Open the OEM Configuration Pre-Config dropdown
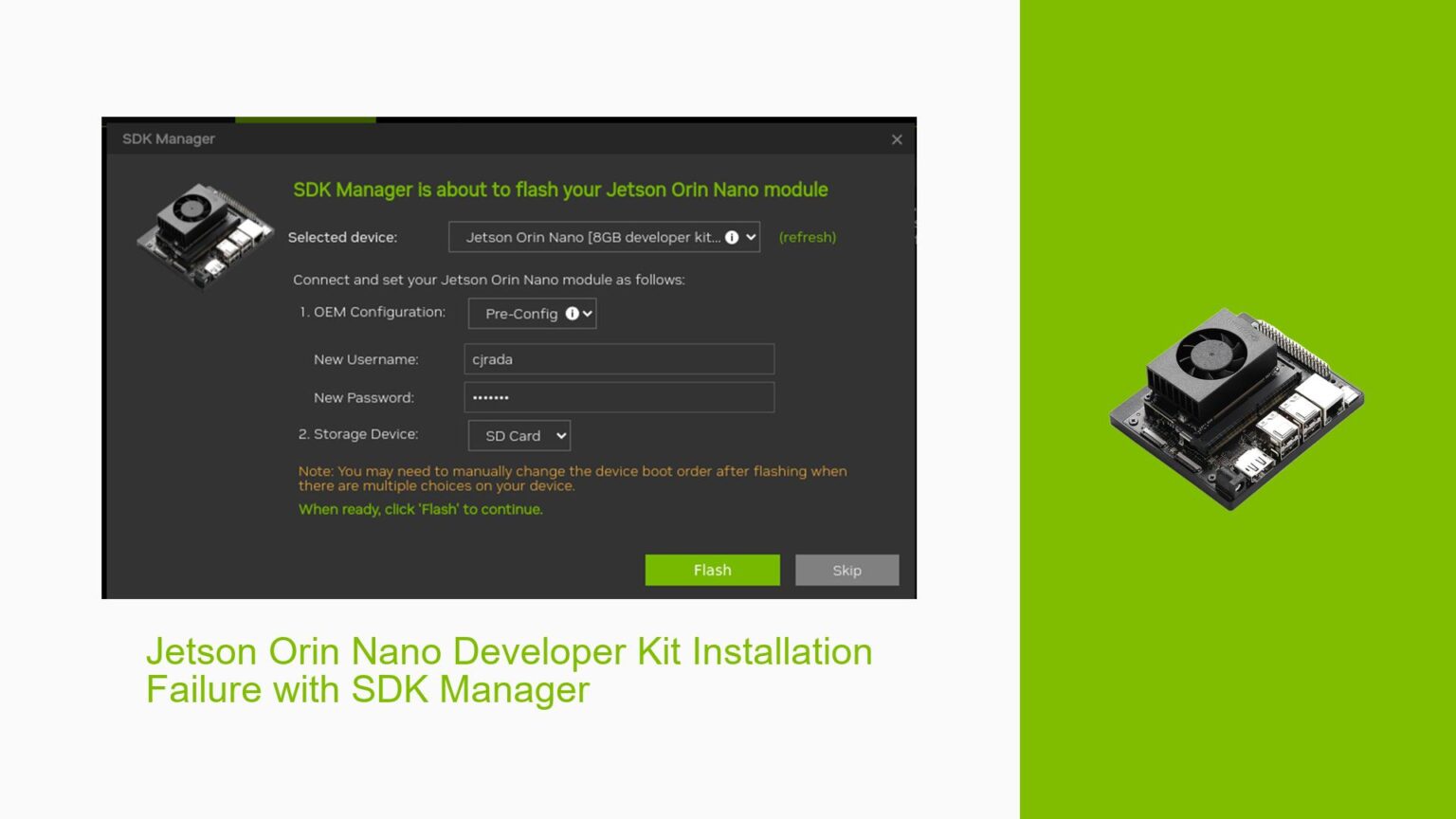 [532, 314]
